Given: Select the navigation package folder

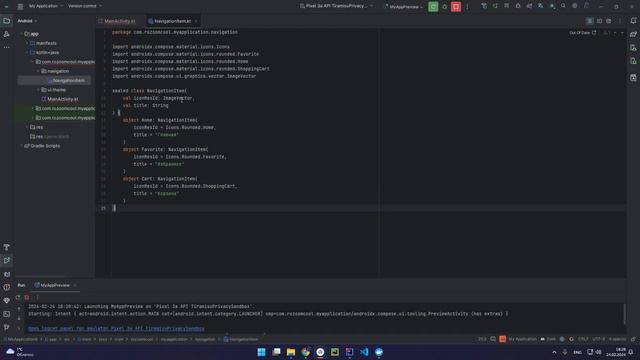Looking at the screenshot, I should (55, 71).
